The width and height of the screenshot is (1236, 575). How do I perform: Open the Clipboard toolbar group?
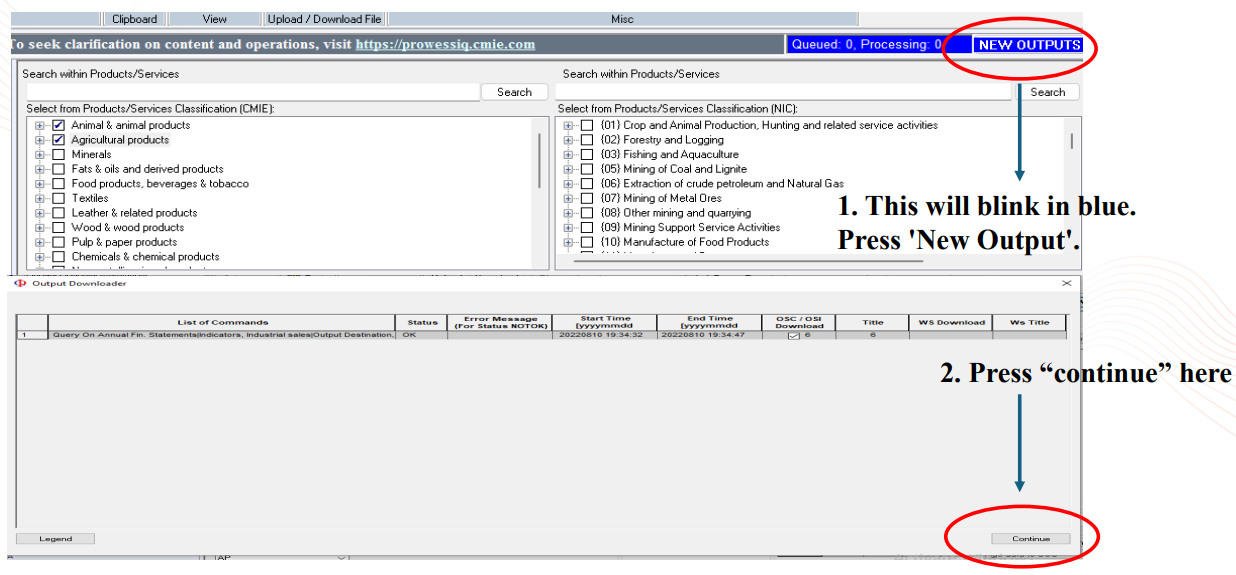pos(134,19)
